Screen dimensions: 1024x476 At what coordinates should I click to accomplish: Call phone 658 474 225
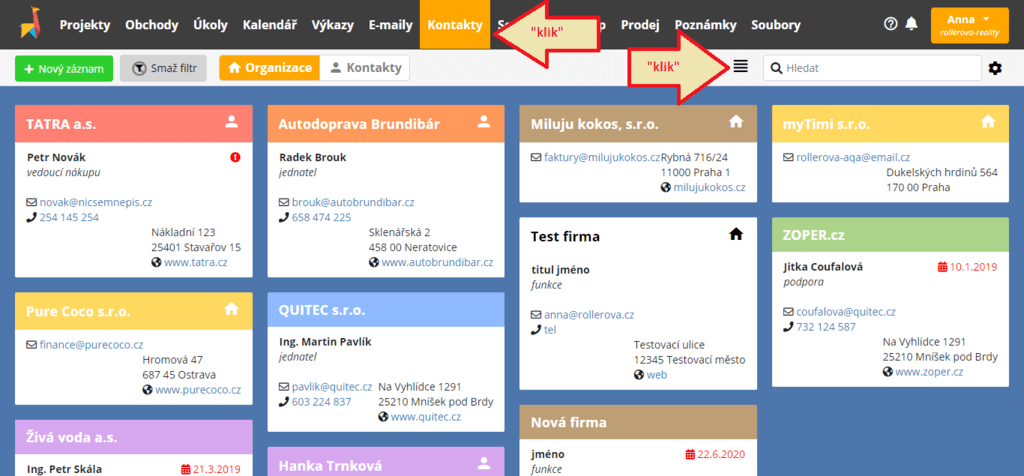tap(321, 217)
